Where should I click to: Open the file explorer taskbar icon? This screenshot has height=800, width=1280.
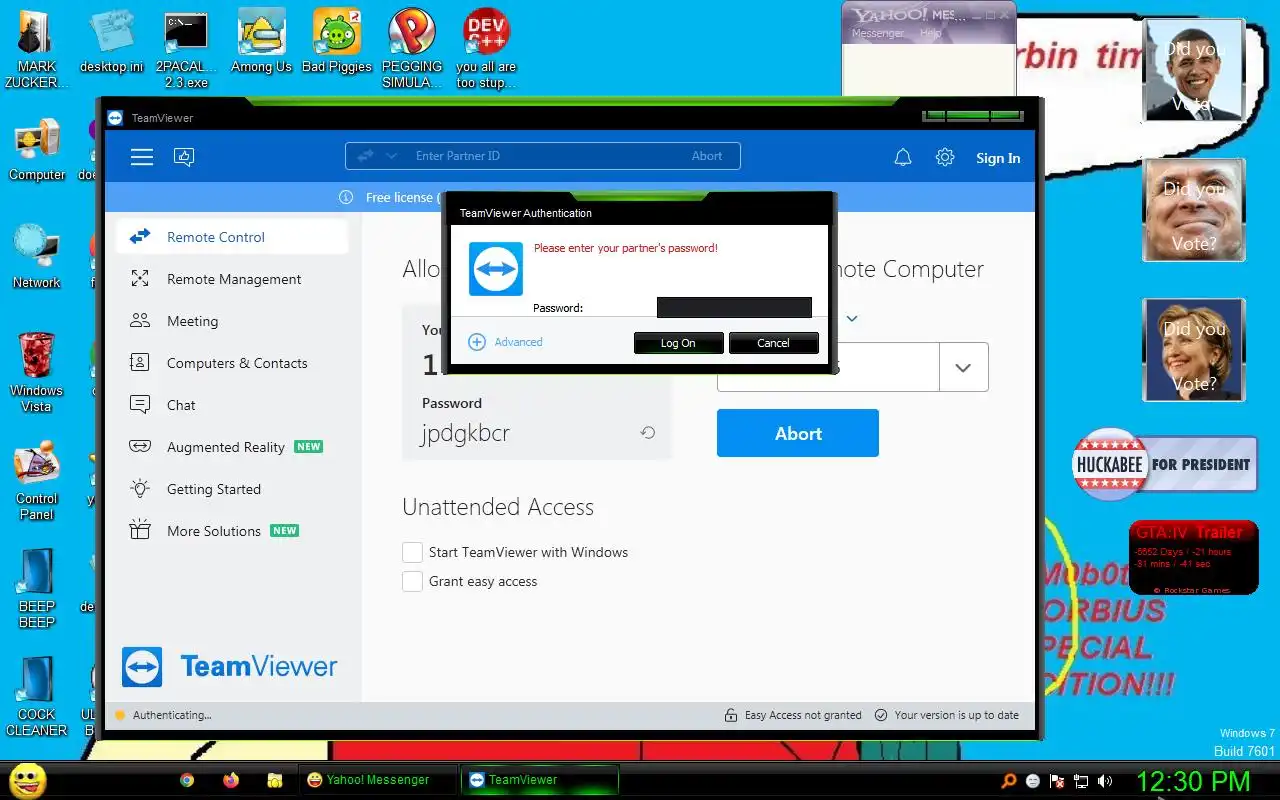275,780
